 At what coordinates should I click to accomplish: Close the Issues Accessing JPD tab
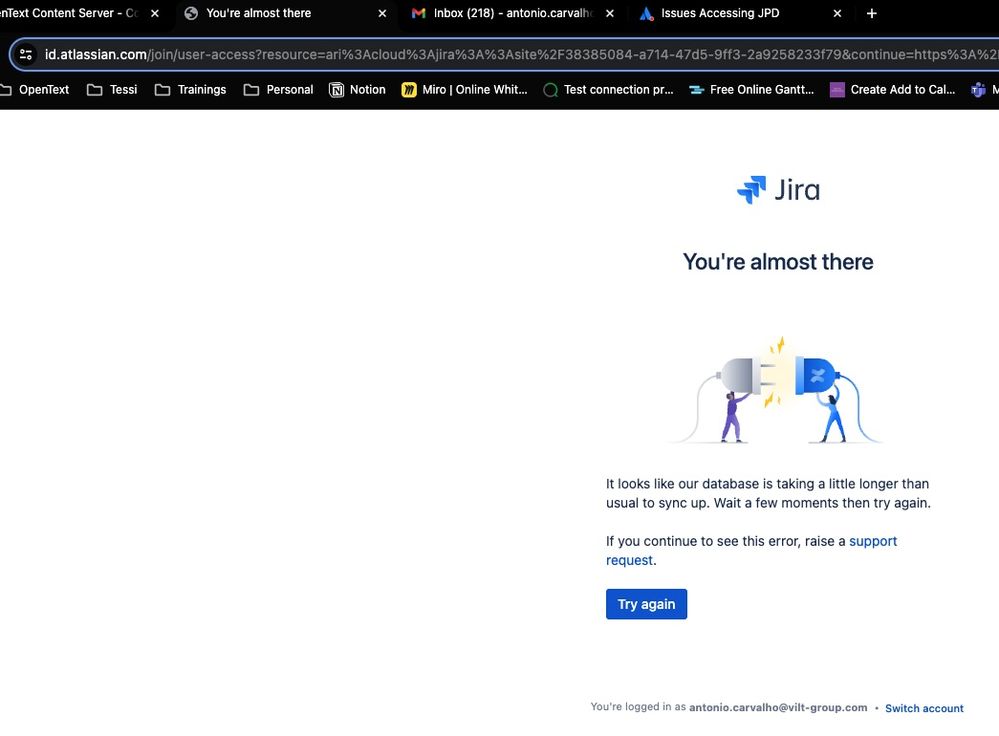[837, 13]
